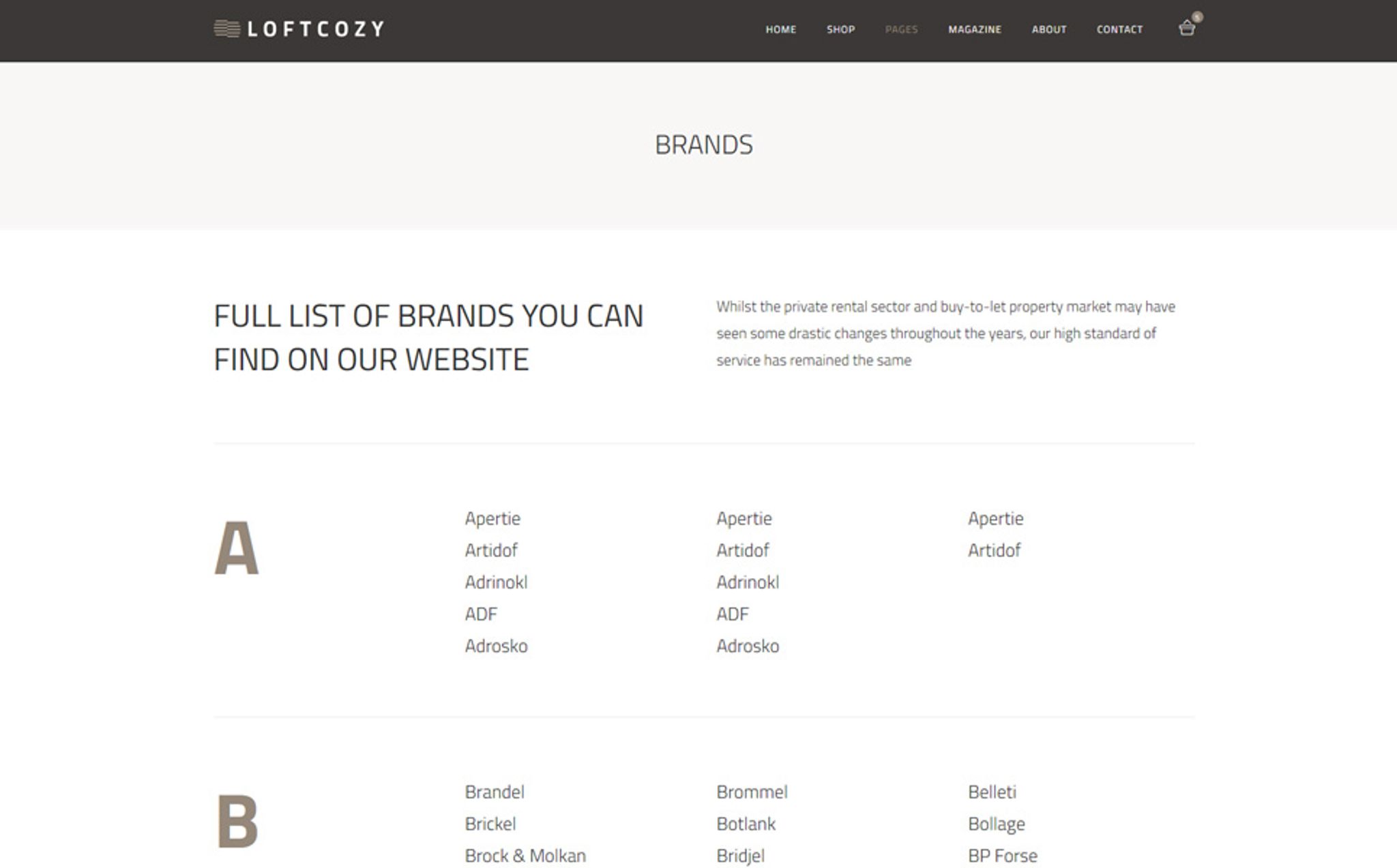Screen dimensions: 1397x868
Task: Open the Brickel brand link
Action: tap(490, 824)
